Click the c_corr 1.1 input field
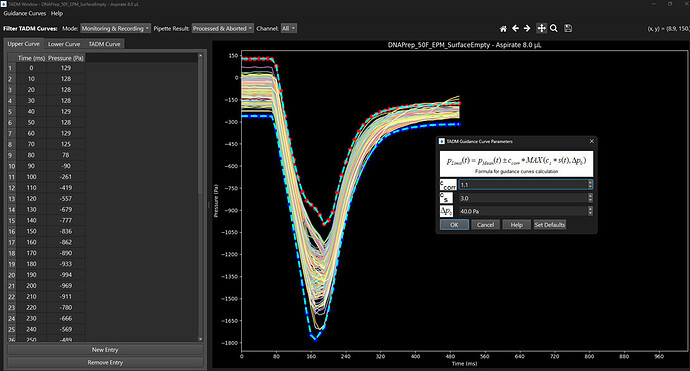690x371 pixels. 523,185
